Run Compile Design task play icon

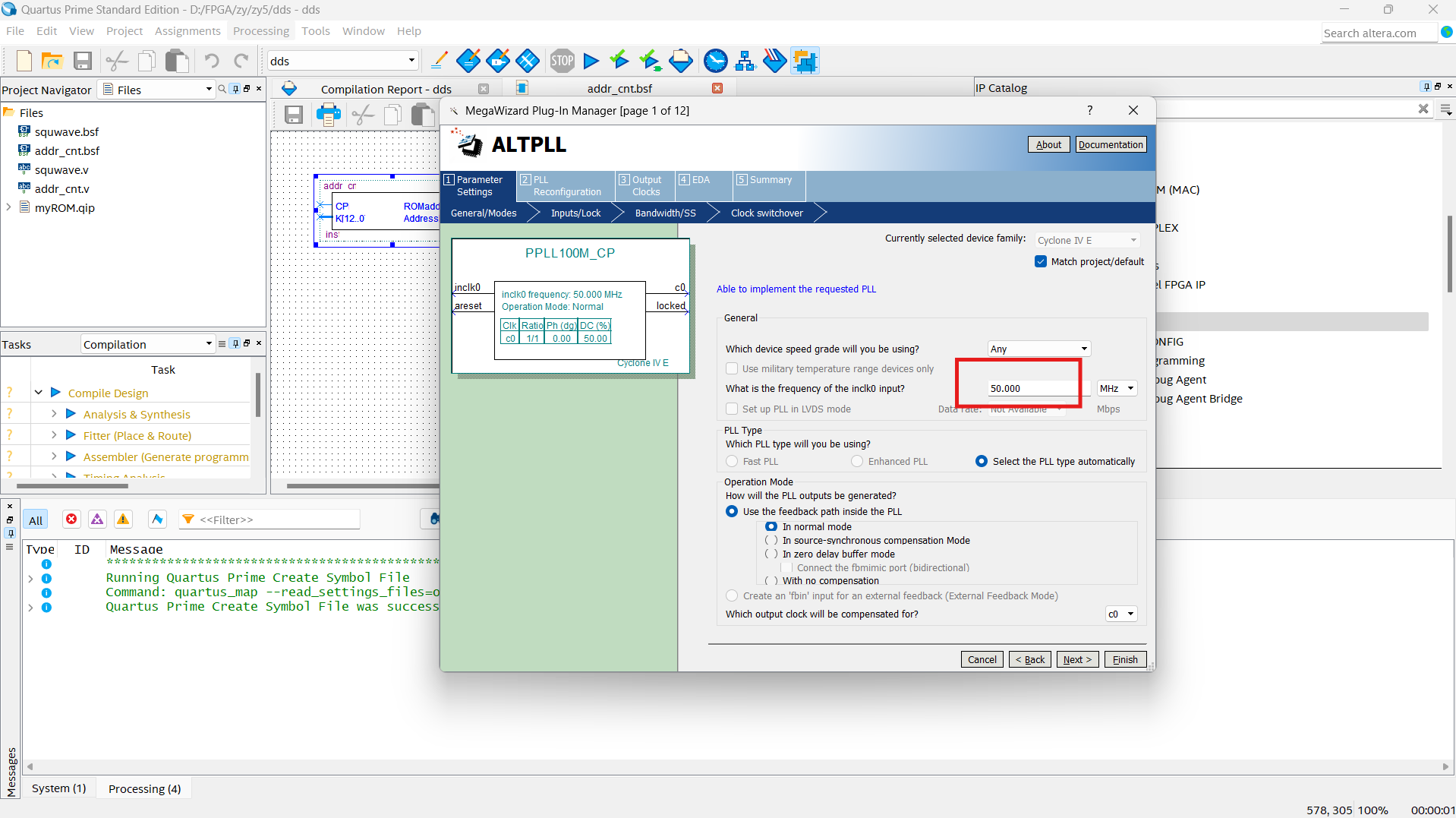click(55, 393)
